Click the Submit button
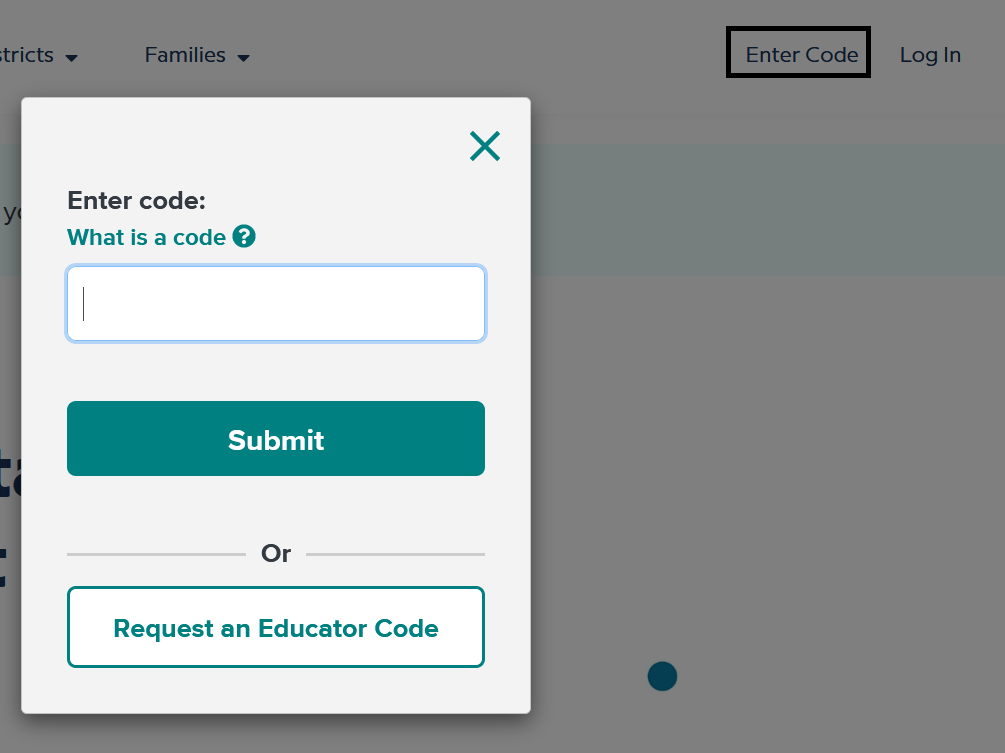This screenshot has height=753, width=1005. [x=275, y=438]
